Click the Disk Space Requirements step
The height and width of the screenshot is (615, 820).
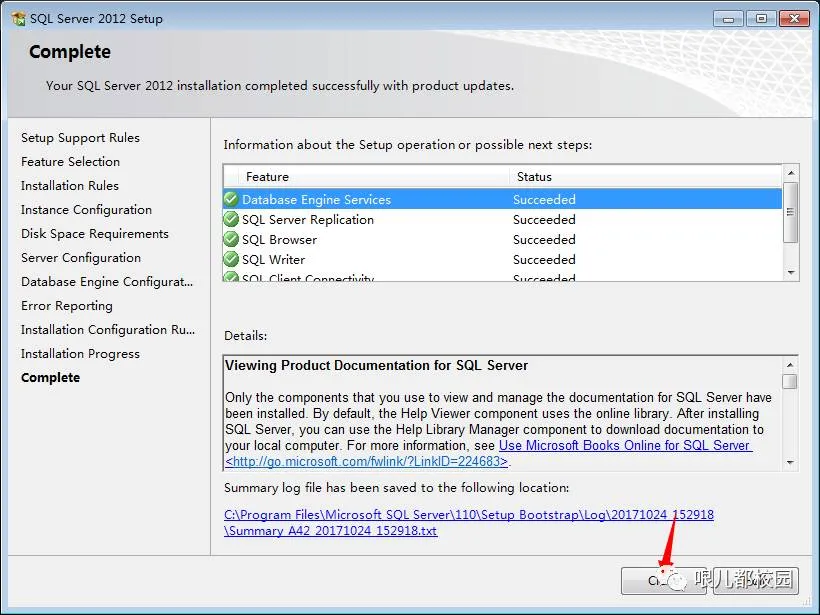click(x=95, y=234)
